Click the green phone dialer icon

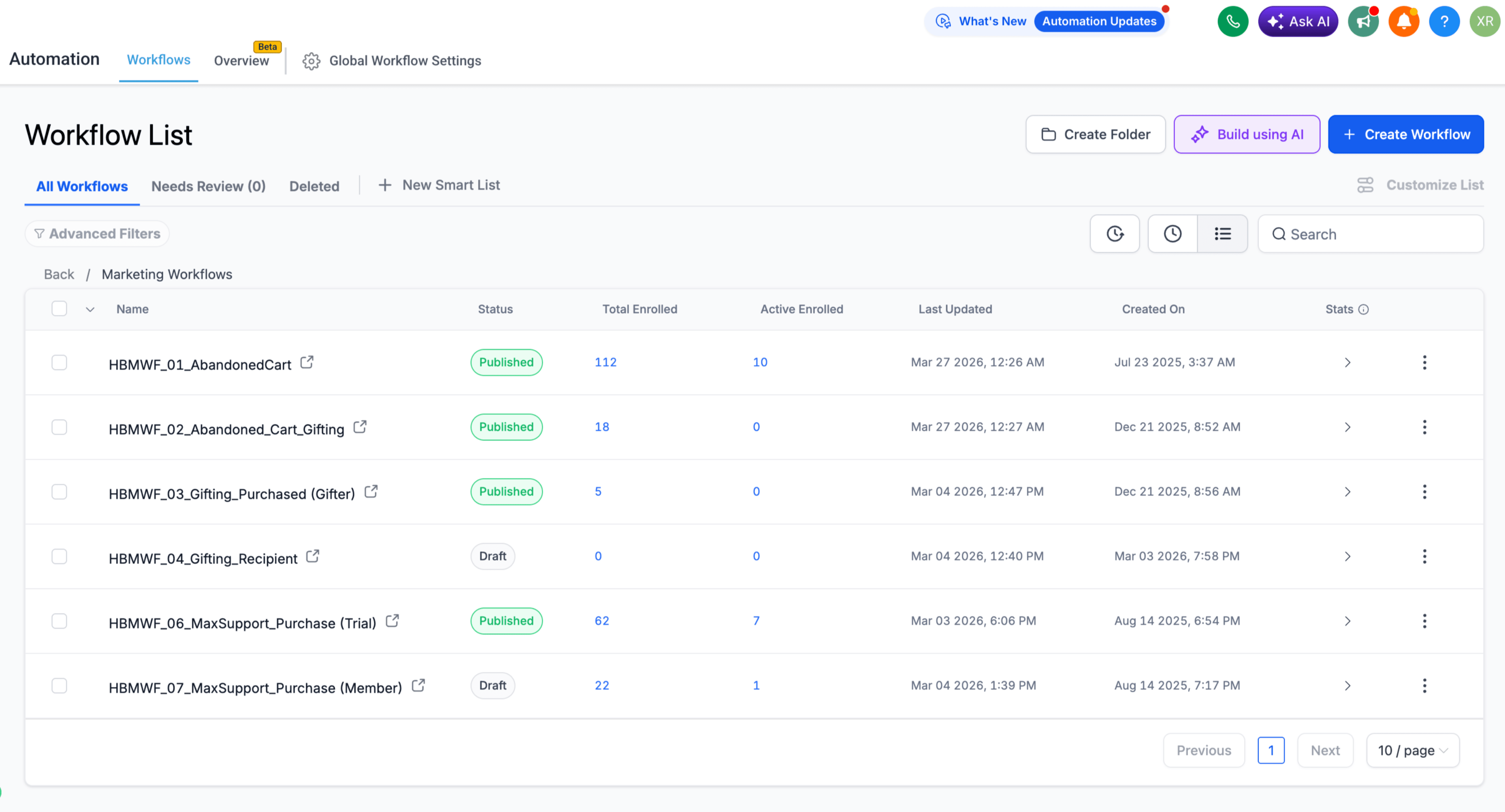pyautogui.click(x=1233, y=21)
